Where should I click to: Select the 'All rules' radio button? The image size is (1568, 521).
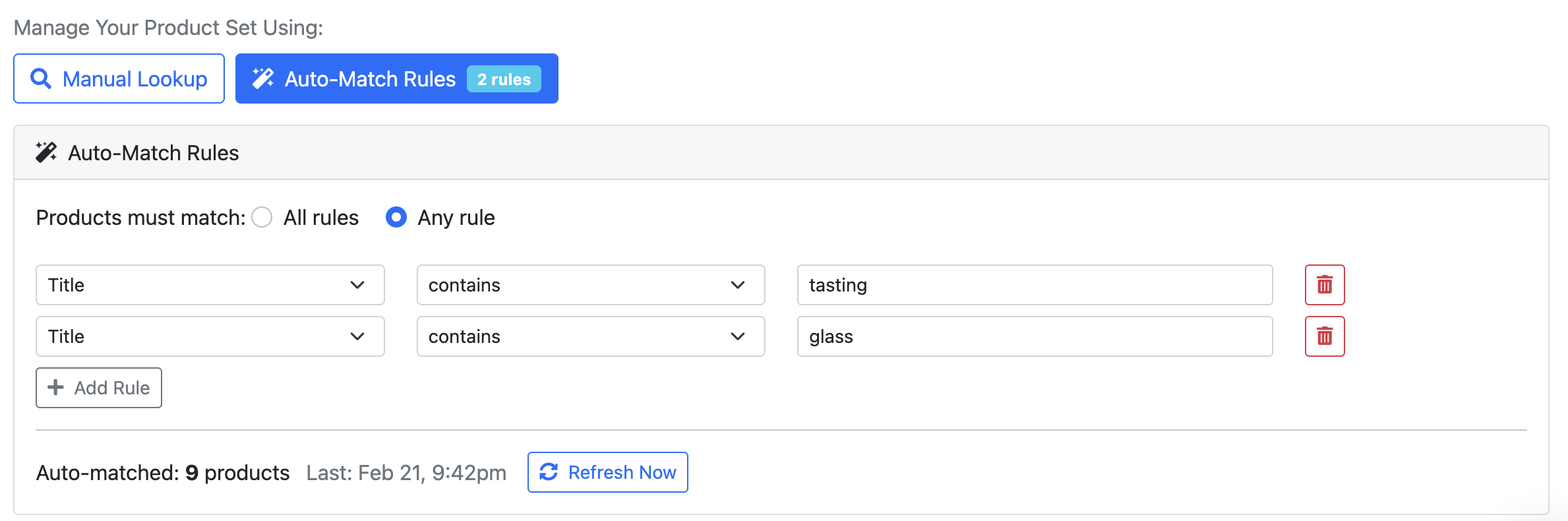tap(262, 218)
